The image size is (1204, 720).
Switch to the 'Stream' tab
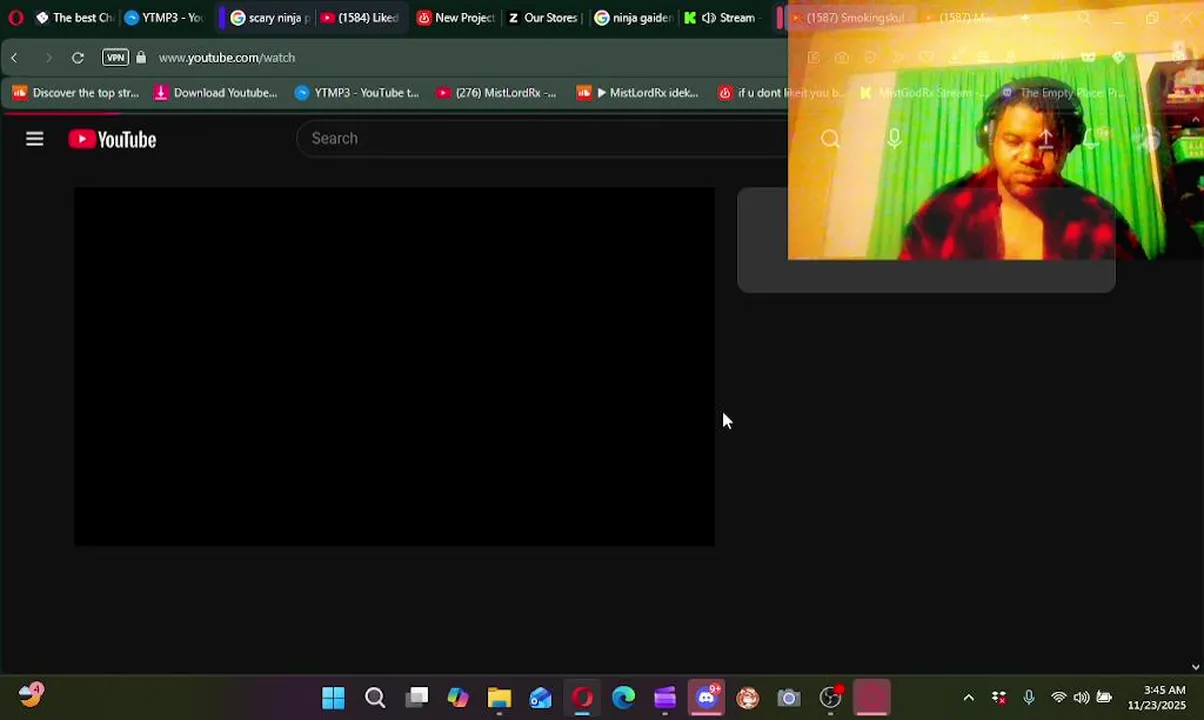tap(722, 18)
